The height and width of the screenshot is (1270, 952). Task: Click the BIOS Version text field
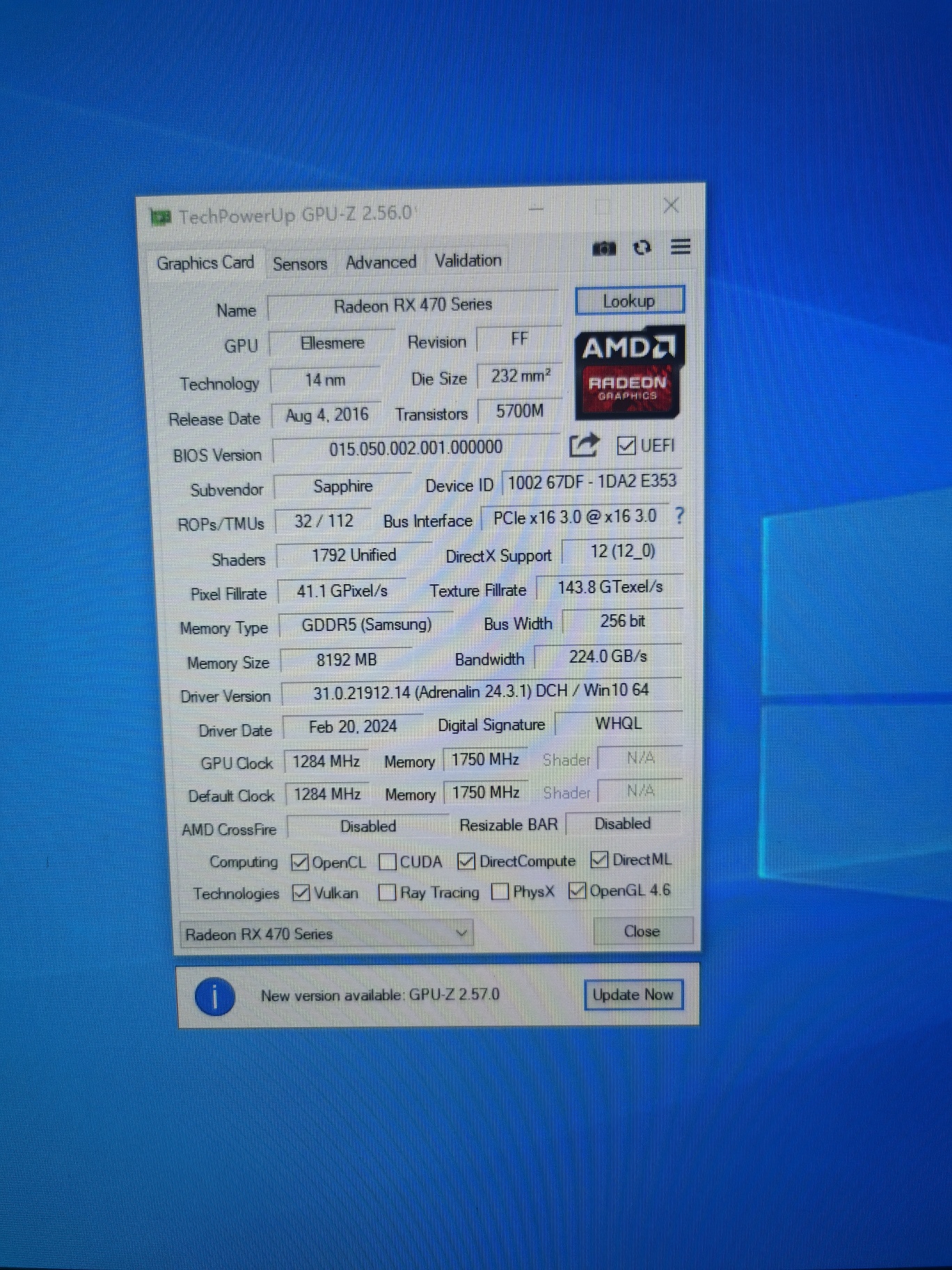click(415, 448)
